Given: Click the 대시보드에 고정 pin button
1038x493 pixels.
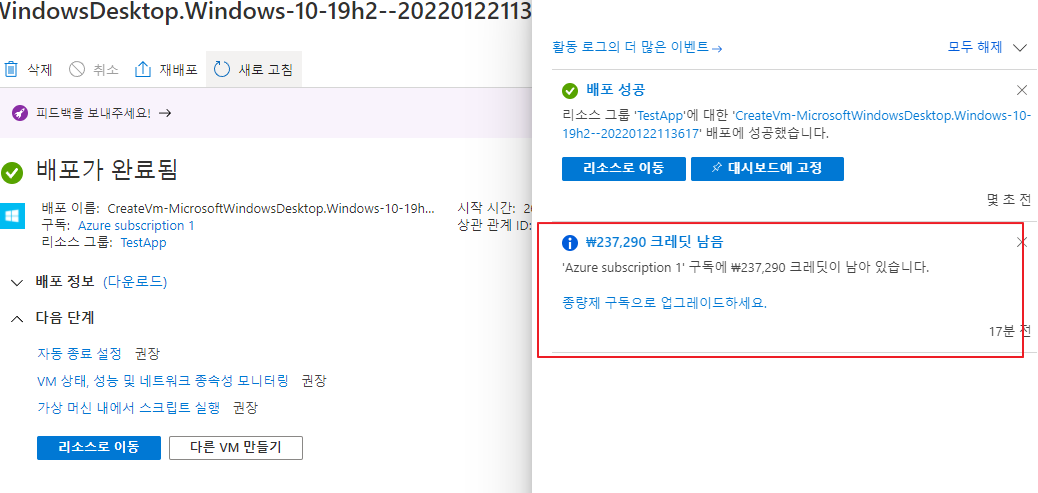Looking at the screenshot, I should pos(767,169).
